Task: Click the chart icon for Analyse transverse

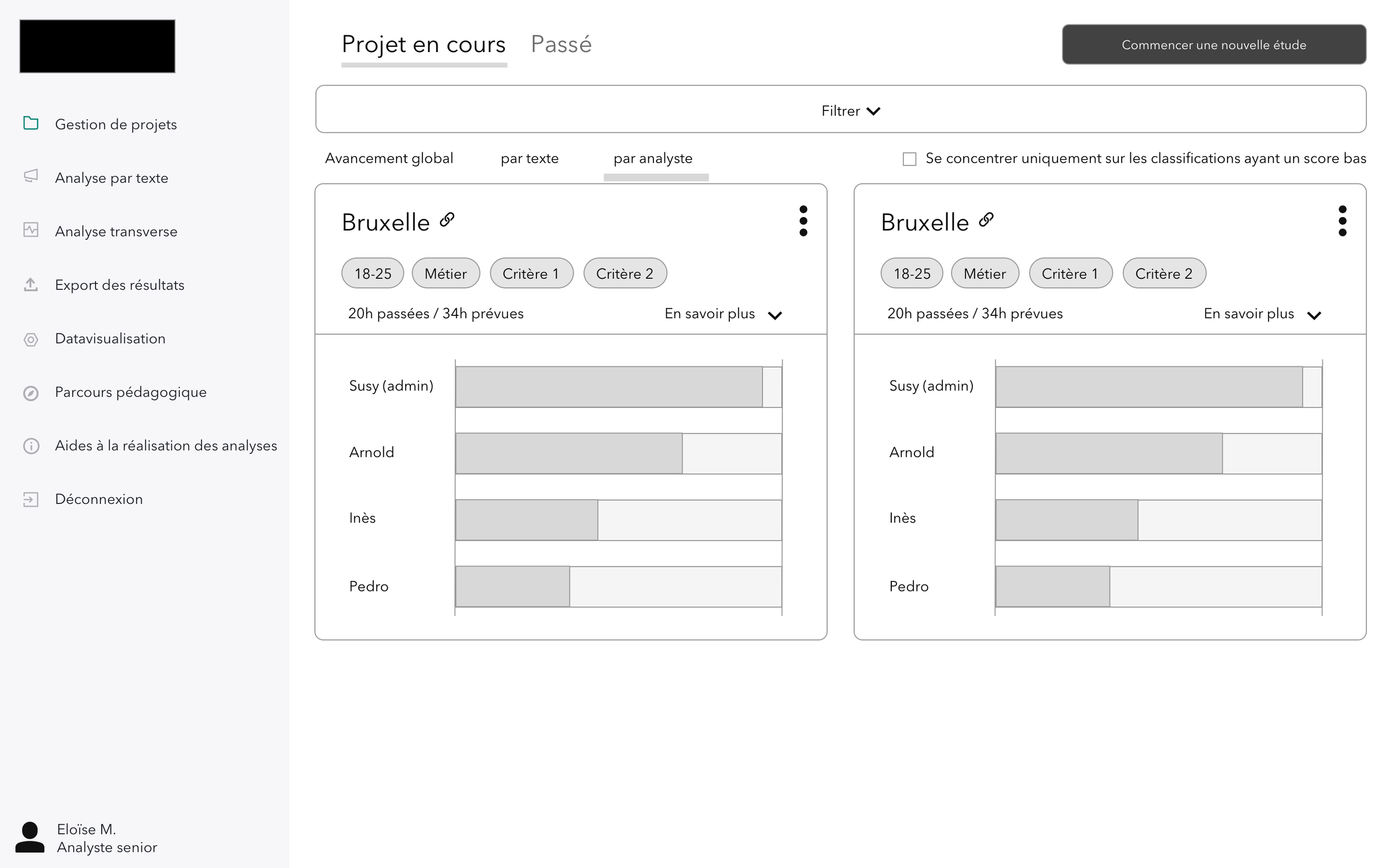Action: click(x=31, y=230)
